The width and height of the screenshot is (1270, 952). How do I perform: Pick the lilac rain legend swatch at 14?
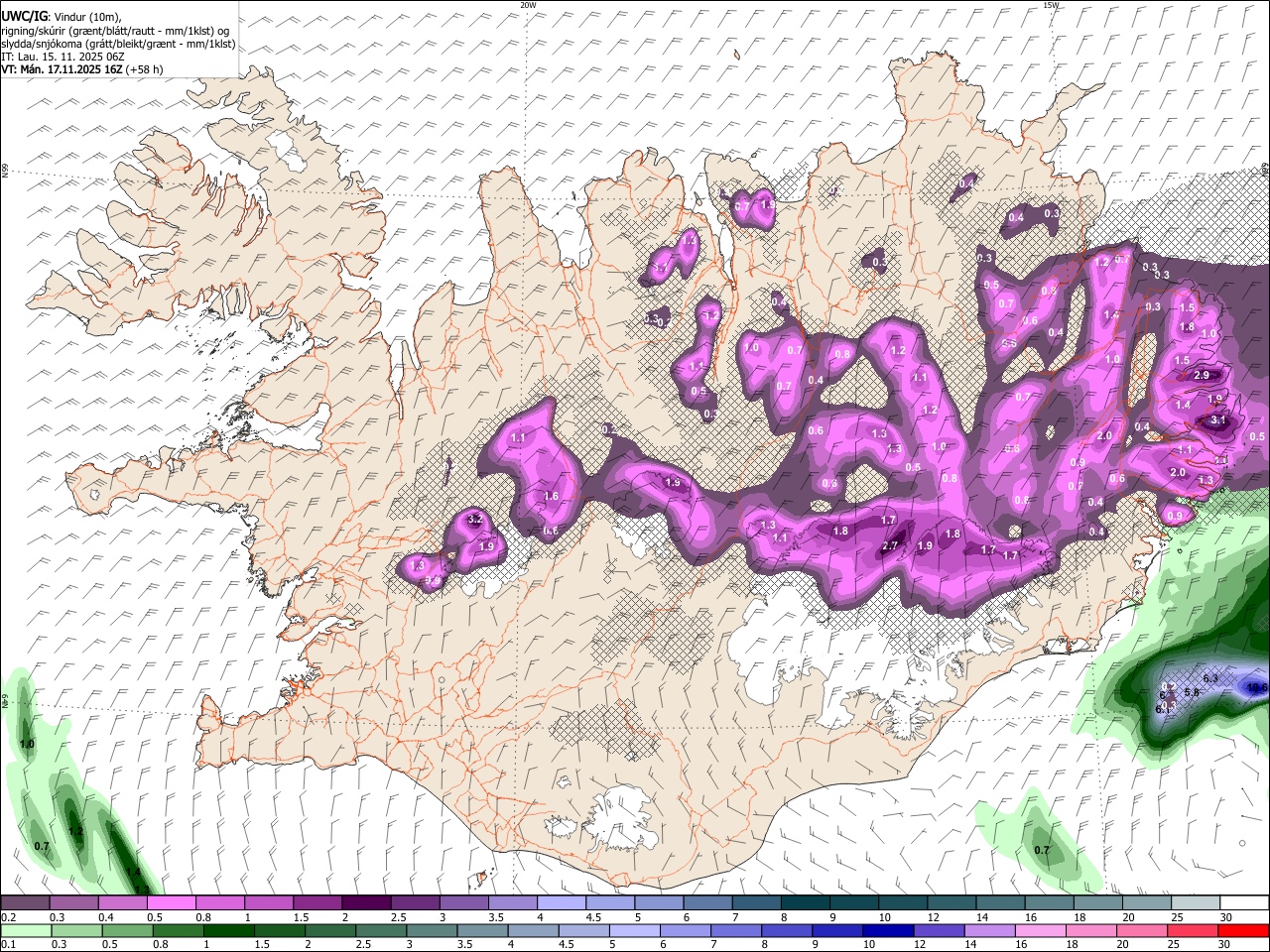tap(990, 931)
